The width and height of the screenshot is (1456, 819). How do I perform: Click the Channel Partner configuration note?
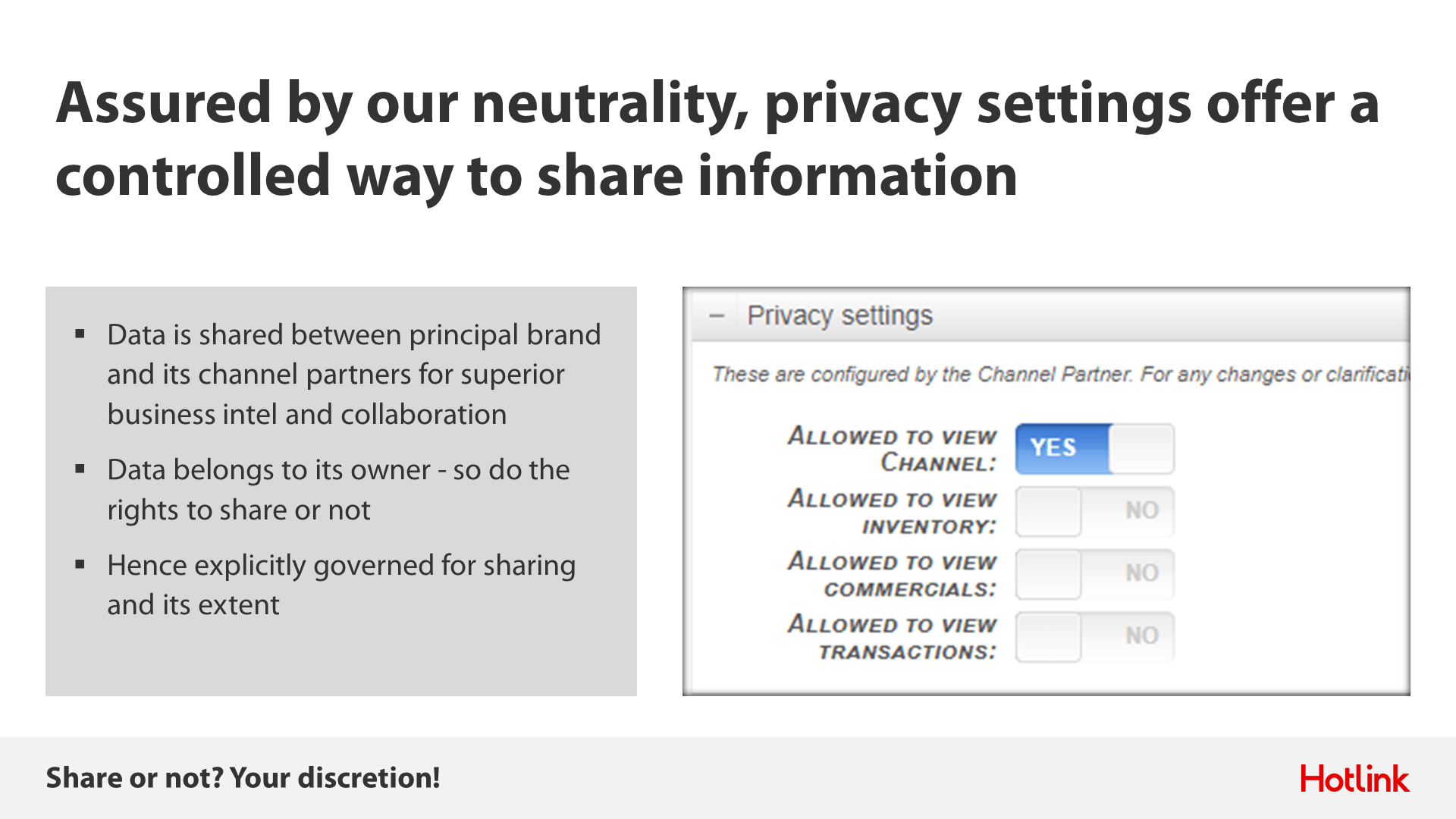click(1060, 375)
